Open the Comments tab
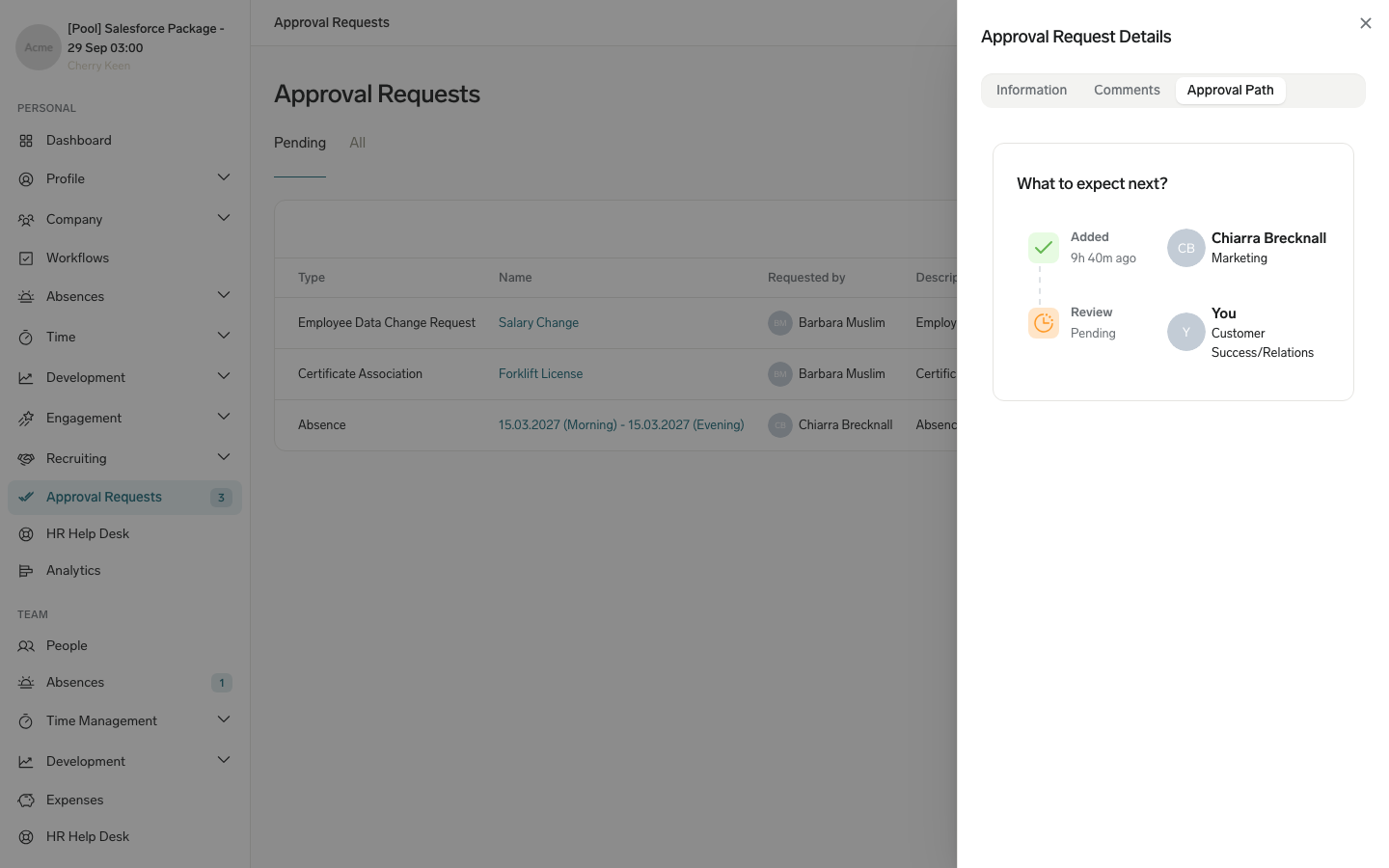Image resolution: width=1389 pixels, height=868 pixels. 1127,91
